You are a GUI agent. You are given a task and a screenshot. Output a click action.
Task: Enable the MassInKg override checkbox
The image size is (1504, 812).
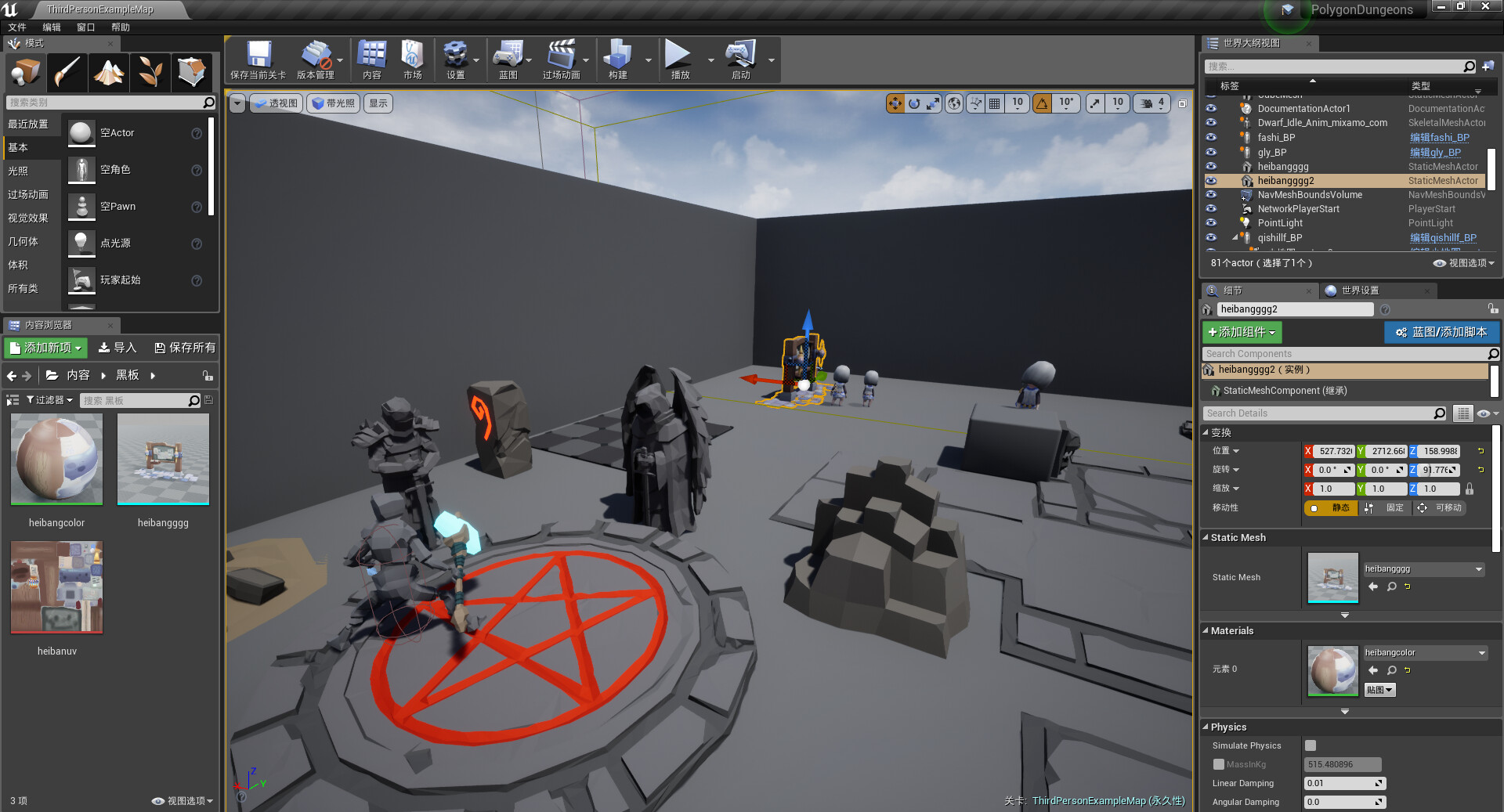pyautogui.click(x=1218, y=764)
